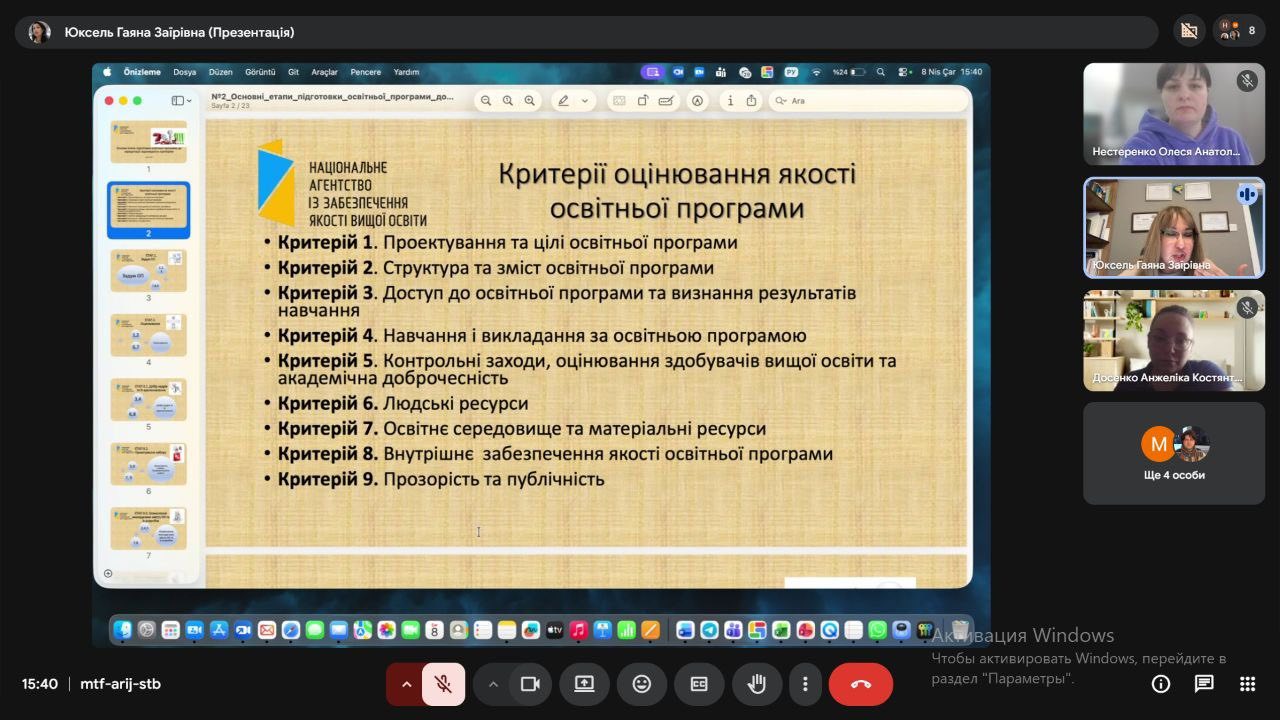
Task: Click the crossed-out icon next to the participants count
Action: (x=1189, y=31)
